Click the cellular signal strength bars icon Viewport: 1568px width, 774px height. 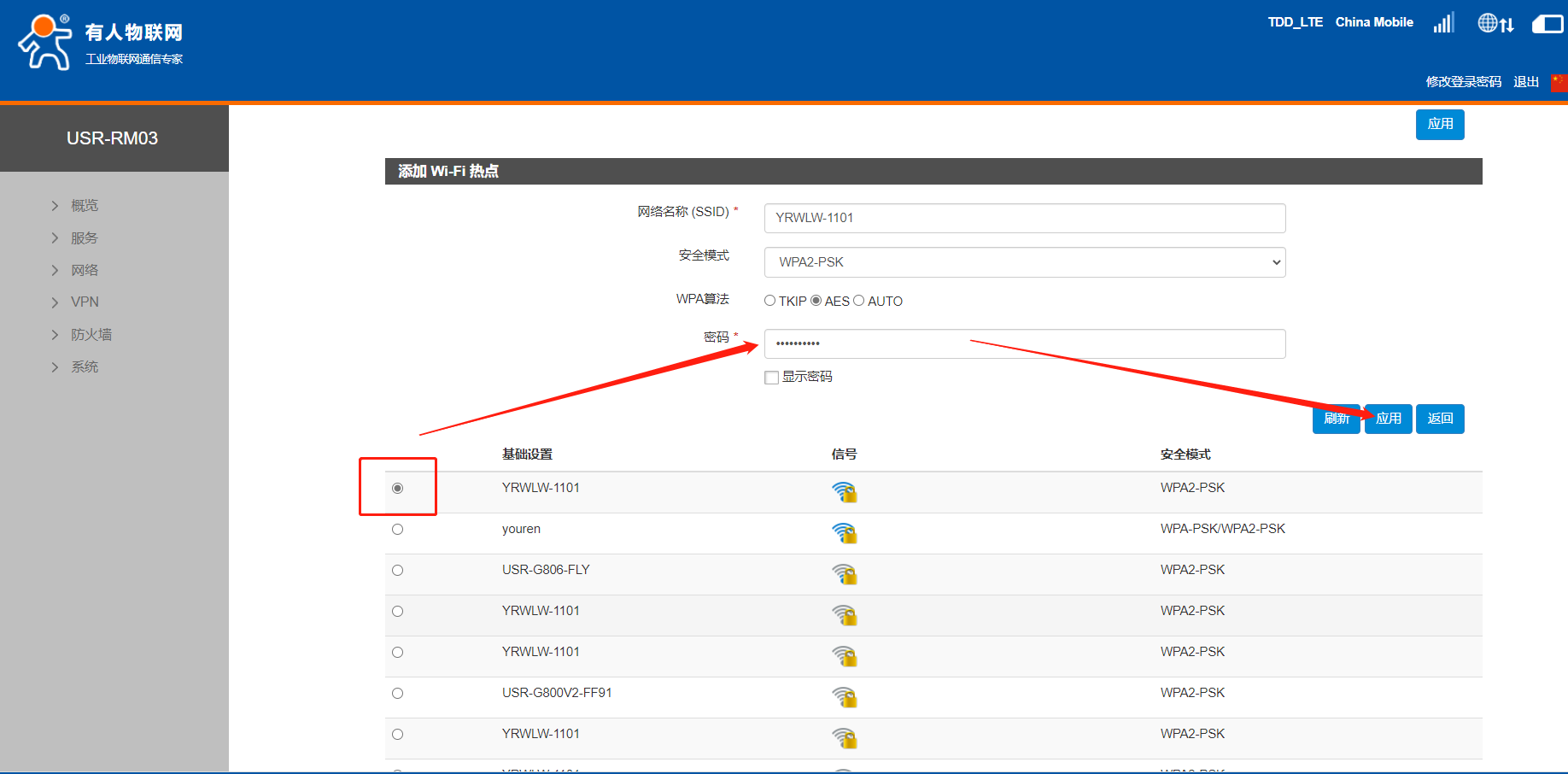(x=1443, y=23)
